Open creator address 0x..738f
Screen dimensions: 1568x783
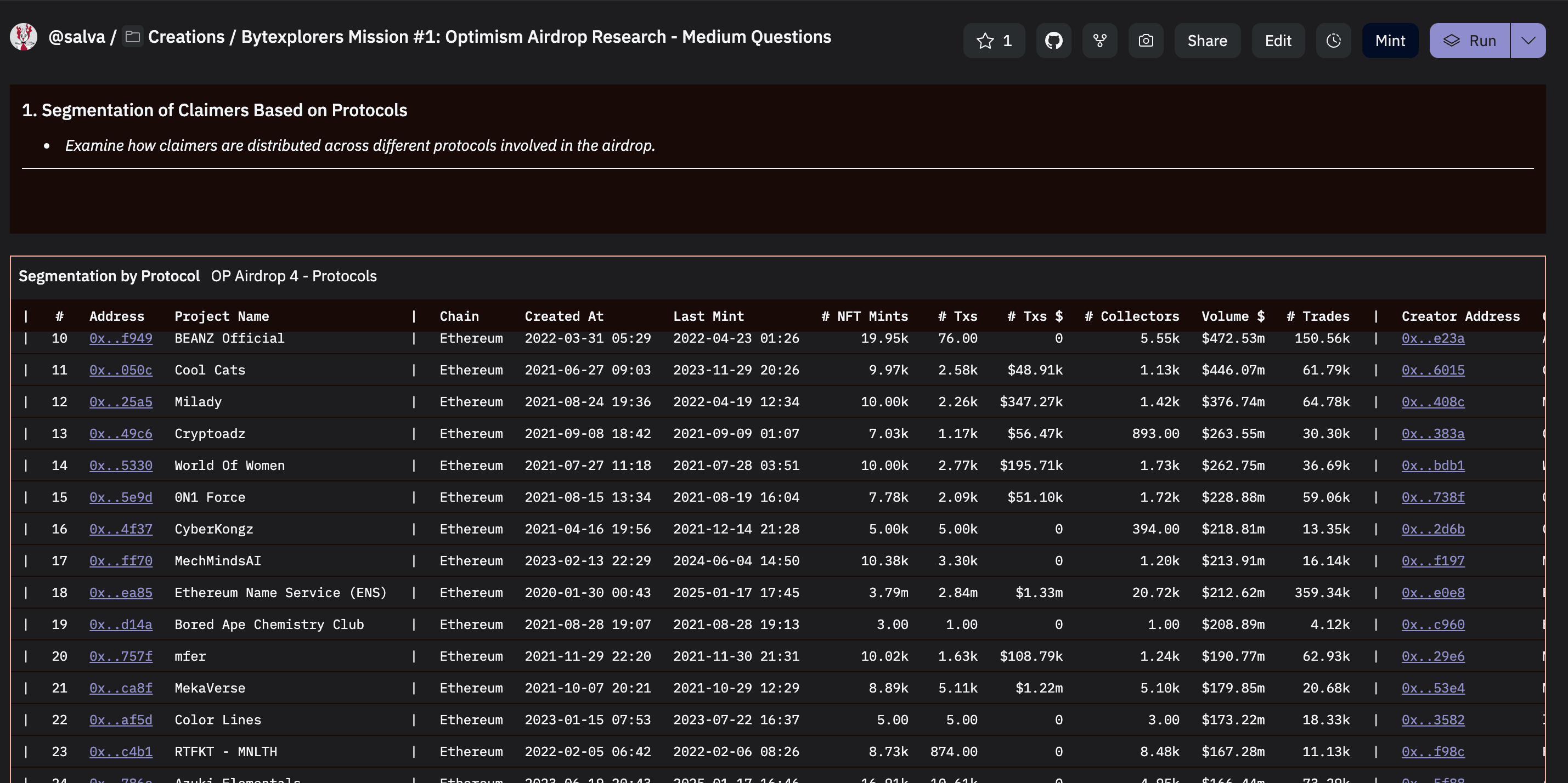pyautogui.click(x=1433, y=497)
